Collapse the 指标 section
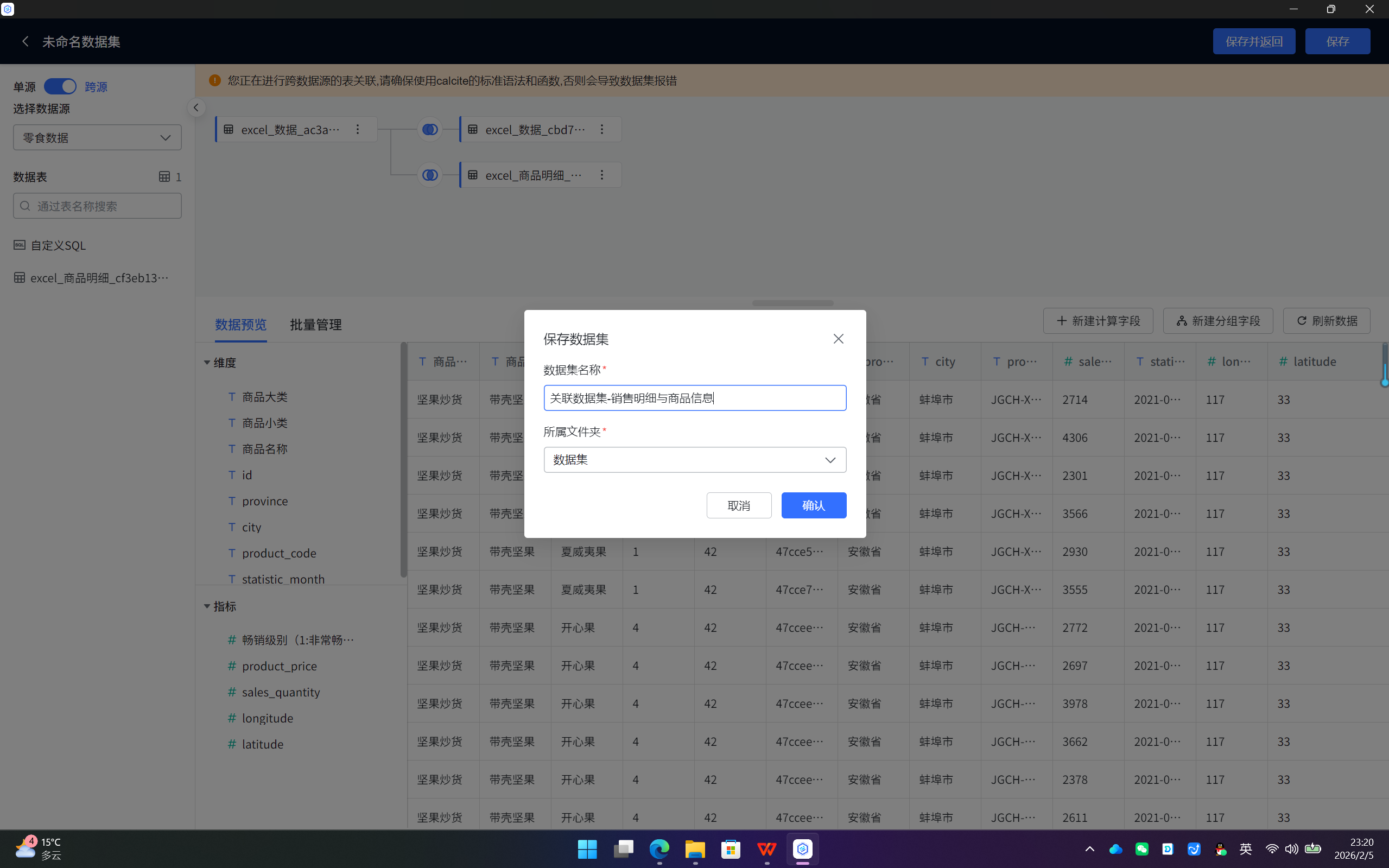 [207, 606]
